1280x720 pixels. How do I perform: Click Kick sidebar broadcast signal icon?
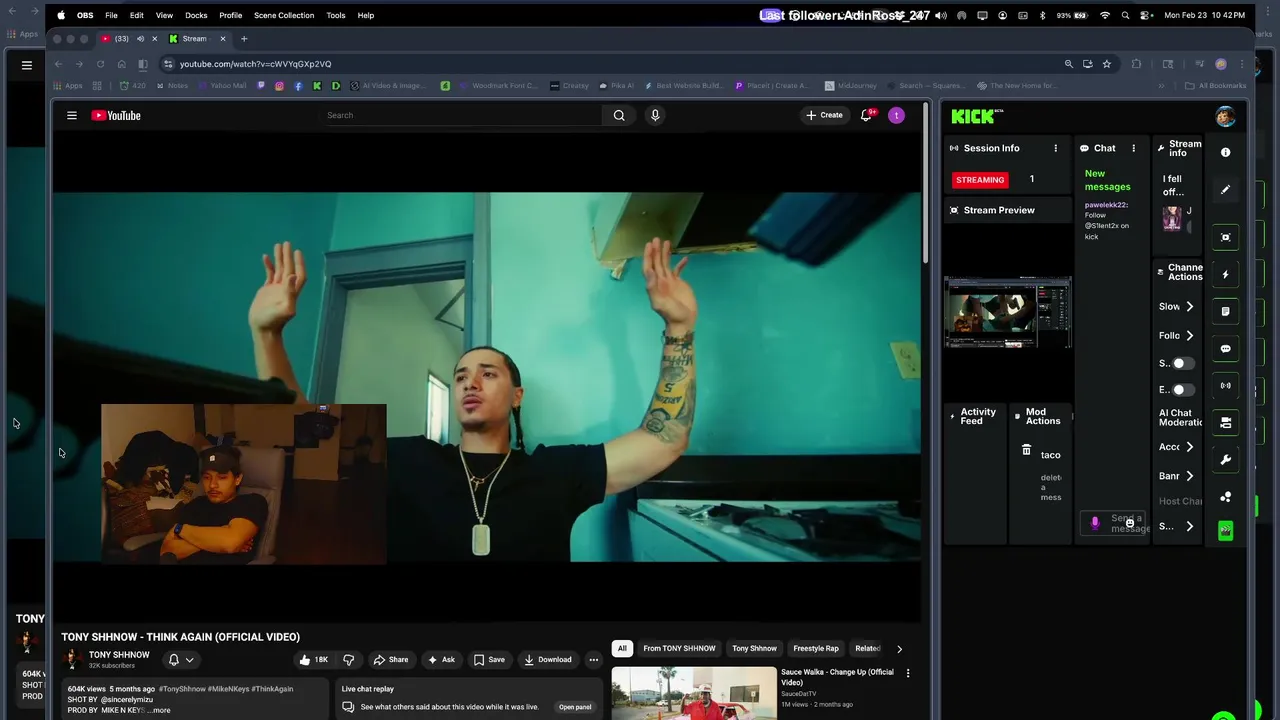pos(1225,385)
